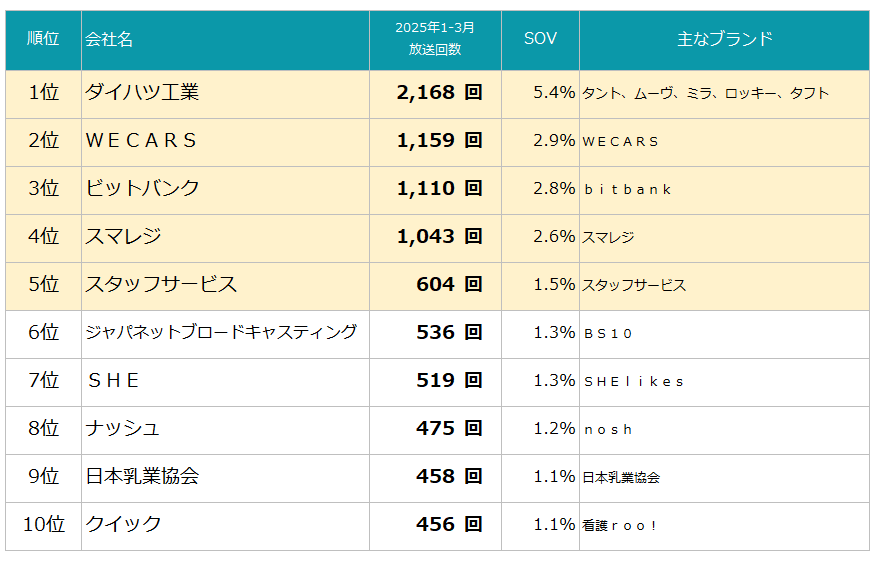Viewport: 879px width, 561px height.
Task: Select the 看護roo! brand cell
Action: pyautogui.click(x=724, y=526)
